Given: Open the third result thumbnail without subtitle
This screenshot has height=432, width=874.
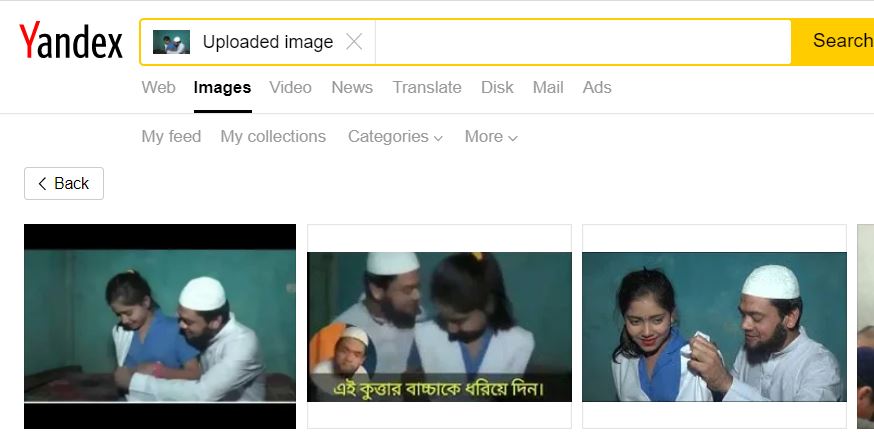Looking at the screenshot, I should tap(714, 326).
